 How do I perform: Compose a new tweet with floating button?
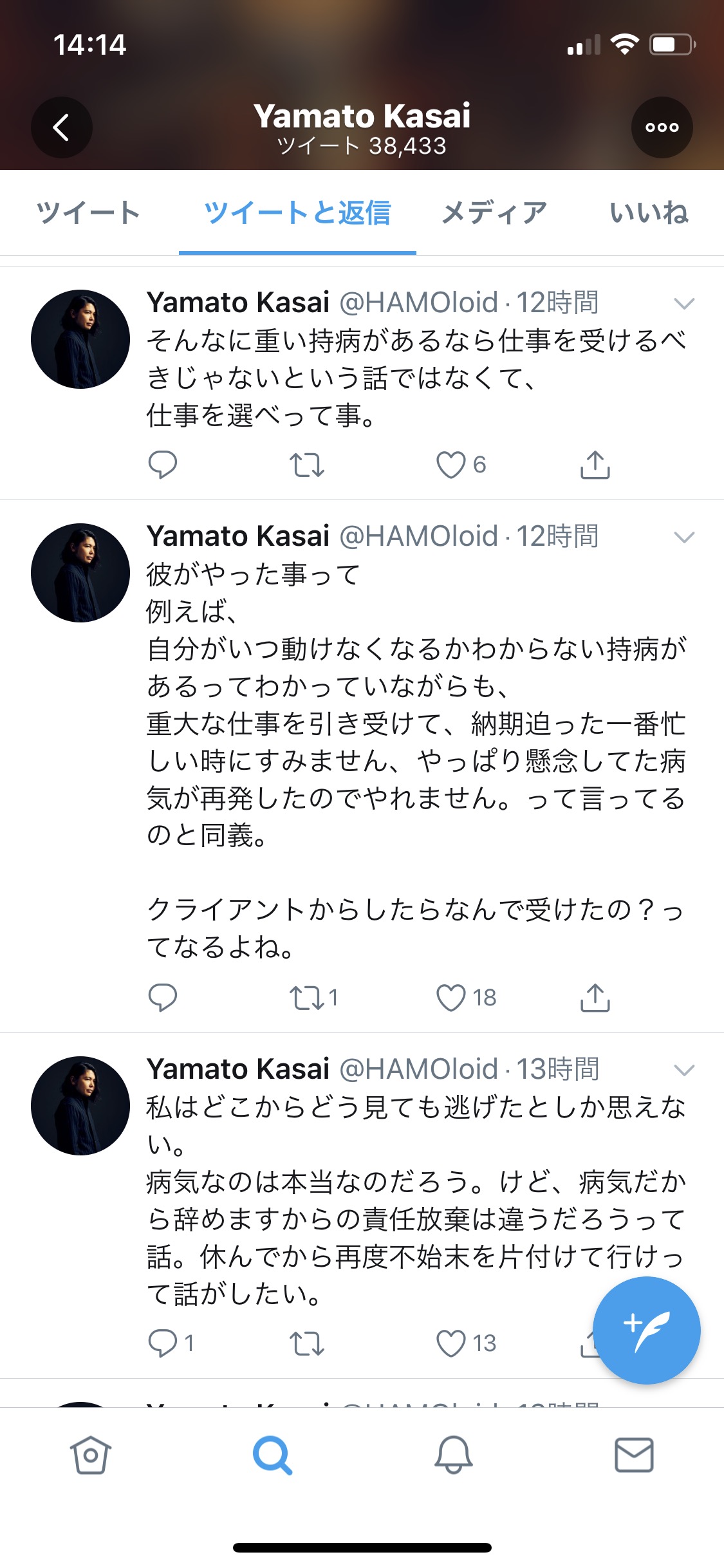(x=647, y=1330)
